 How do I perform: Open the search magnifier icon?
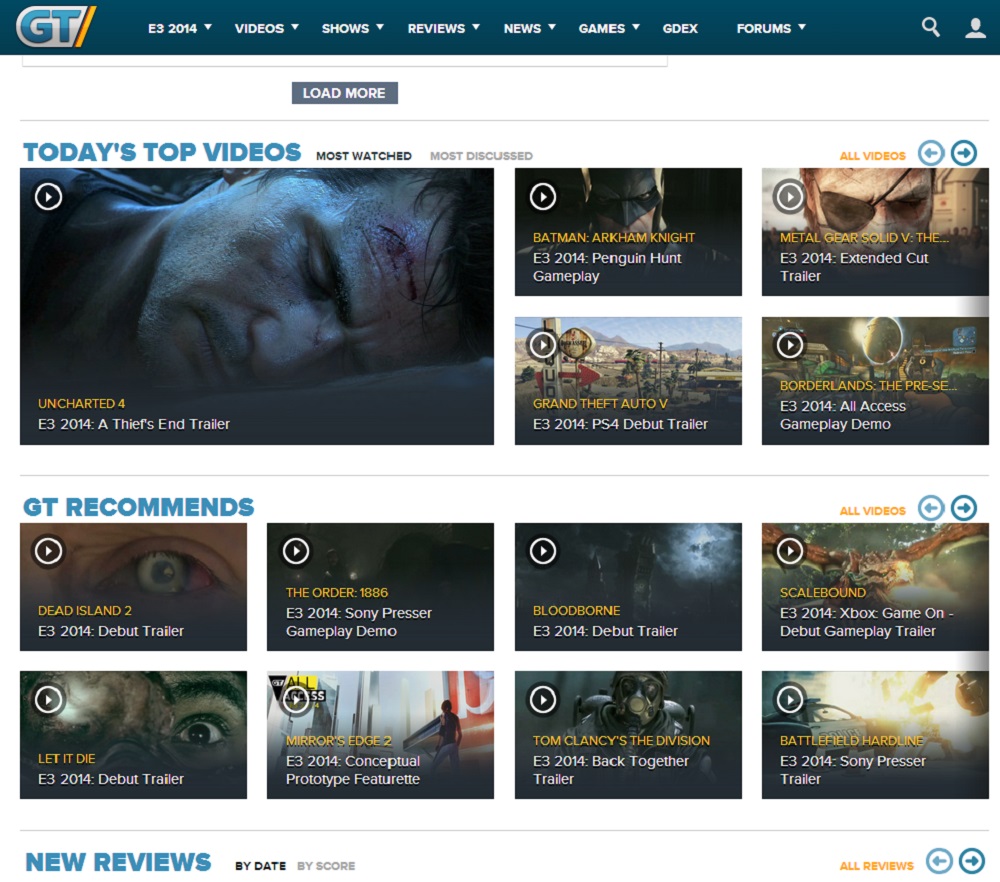tap(930, 27)
